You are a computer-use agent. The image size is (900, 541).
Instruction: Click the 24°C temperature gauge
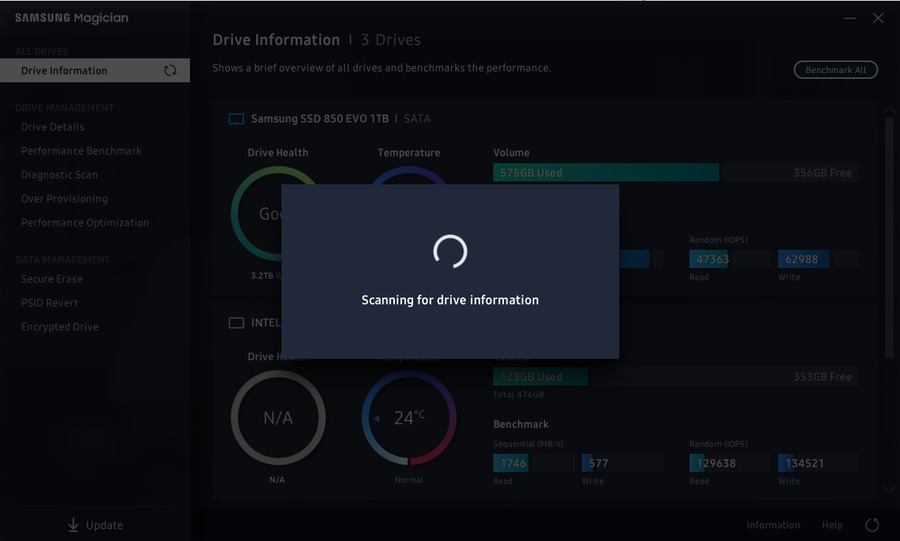tap(409, 418)
